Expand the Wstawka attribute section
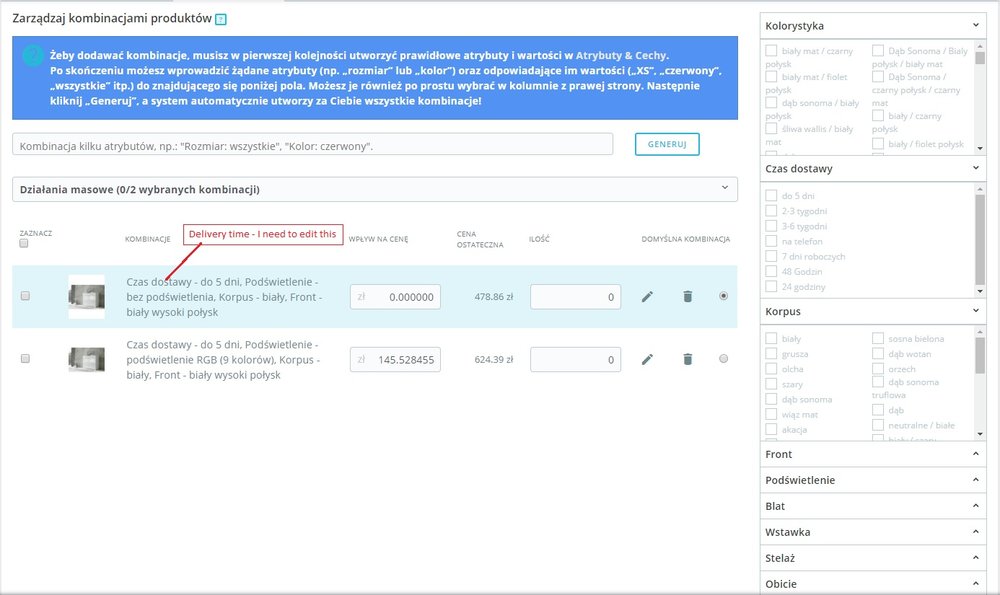The width and height of the screenshot is (1000, 595). point(975,532)
